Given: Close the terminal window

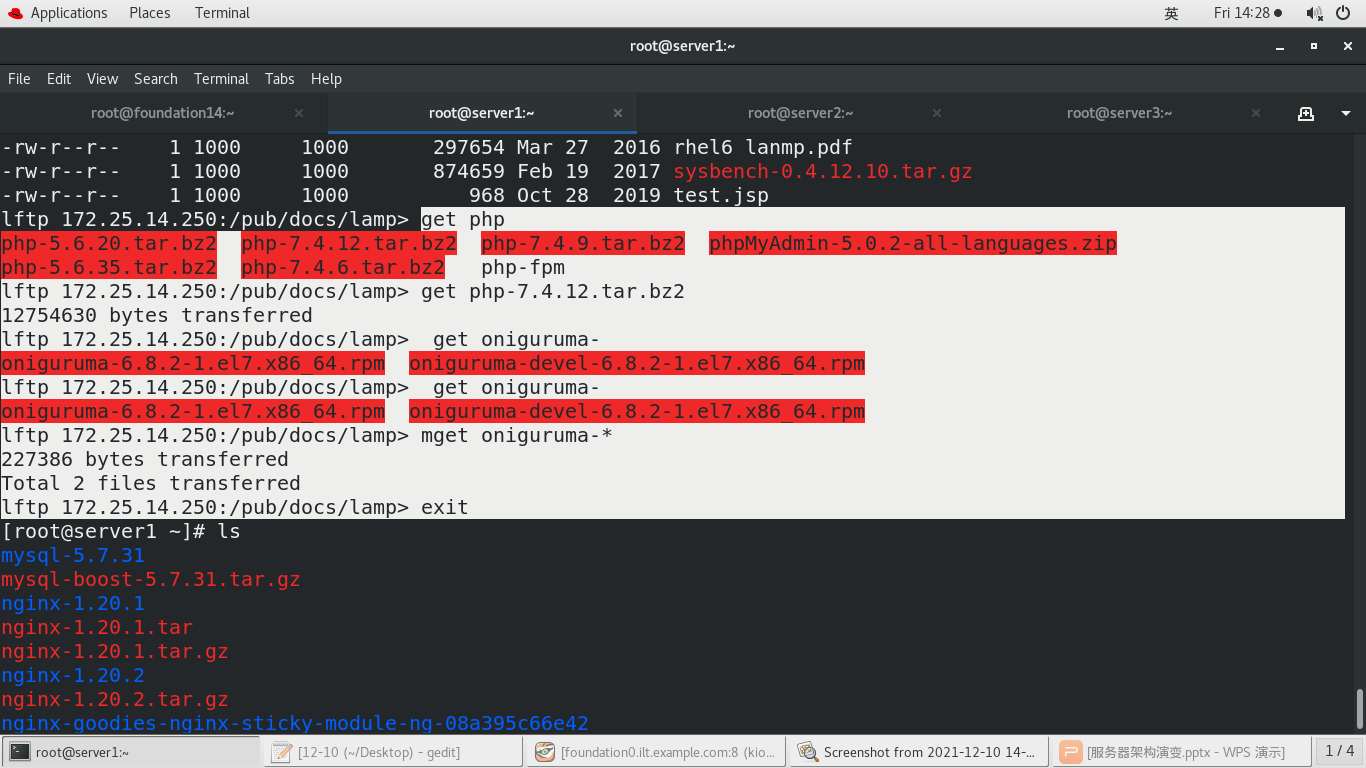Looking at the screenshot, I should (1347, 46).
